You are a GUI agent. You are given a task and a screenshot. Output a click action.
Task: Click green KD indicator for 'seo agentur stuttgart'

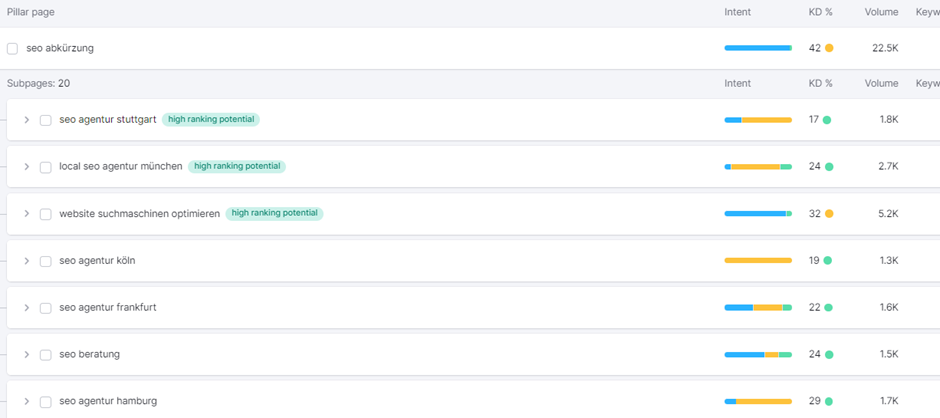826,120
